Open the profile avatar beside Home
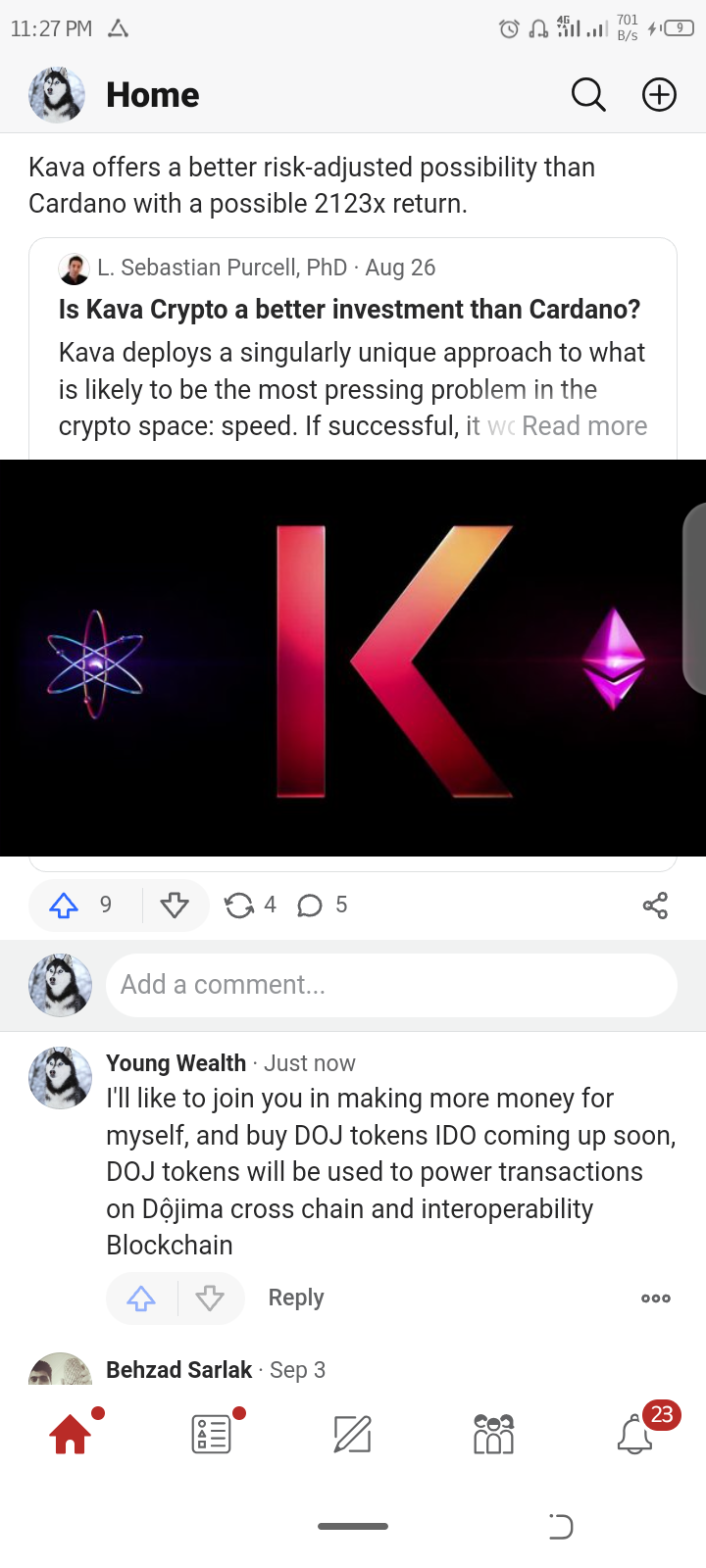This screenshot has width=706, height=1568. (57, 95)
